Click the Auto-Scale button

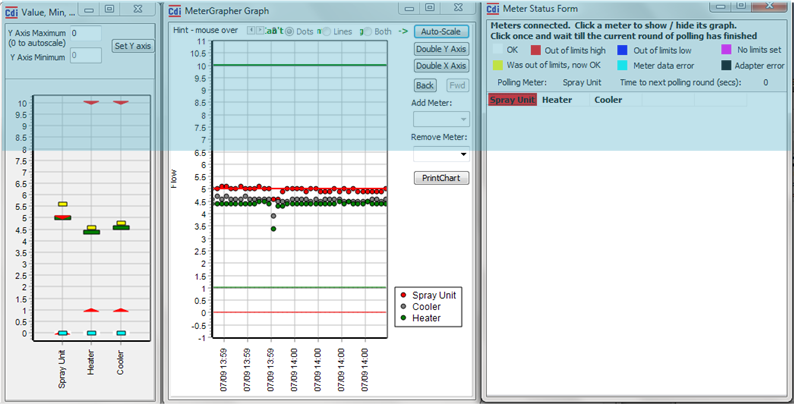[441, 31]
